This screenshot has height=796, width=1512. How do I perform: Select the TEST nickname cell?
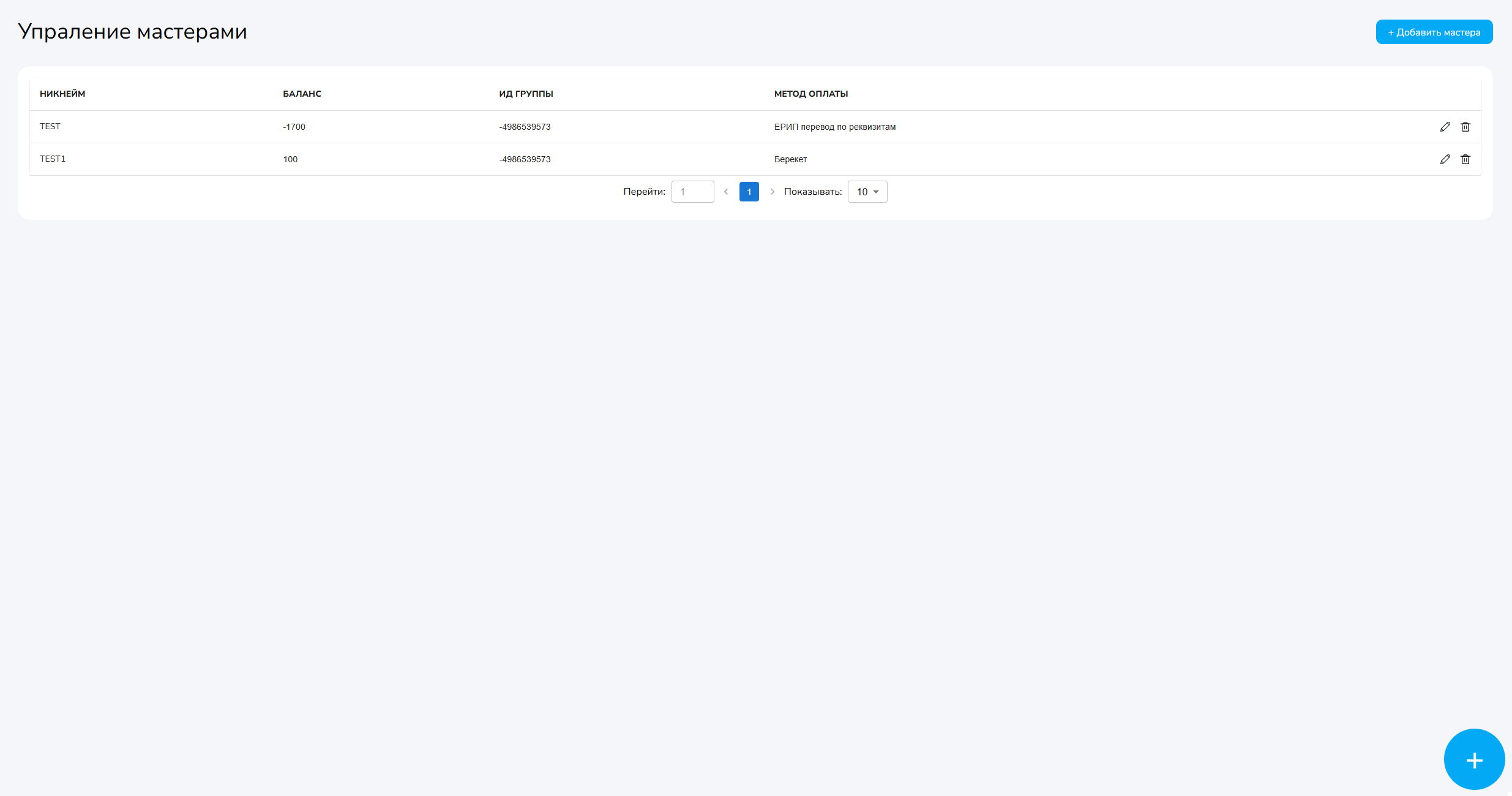point(50,126)
